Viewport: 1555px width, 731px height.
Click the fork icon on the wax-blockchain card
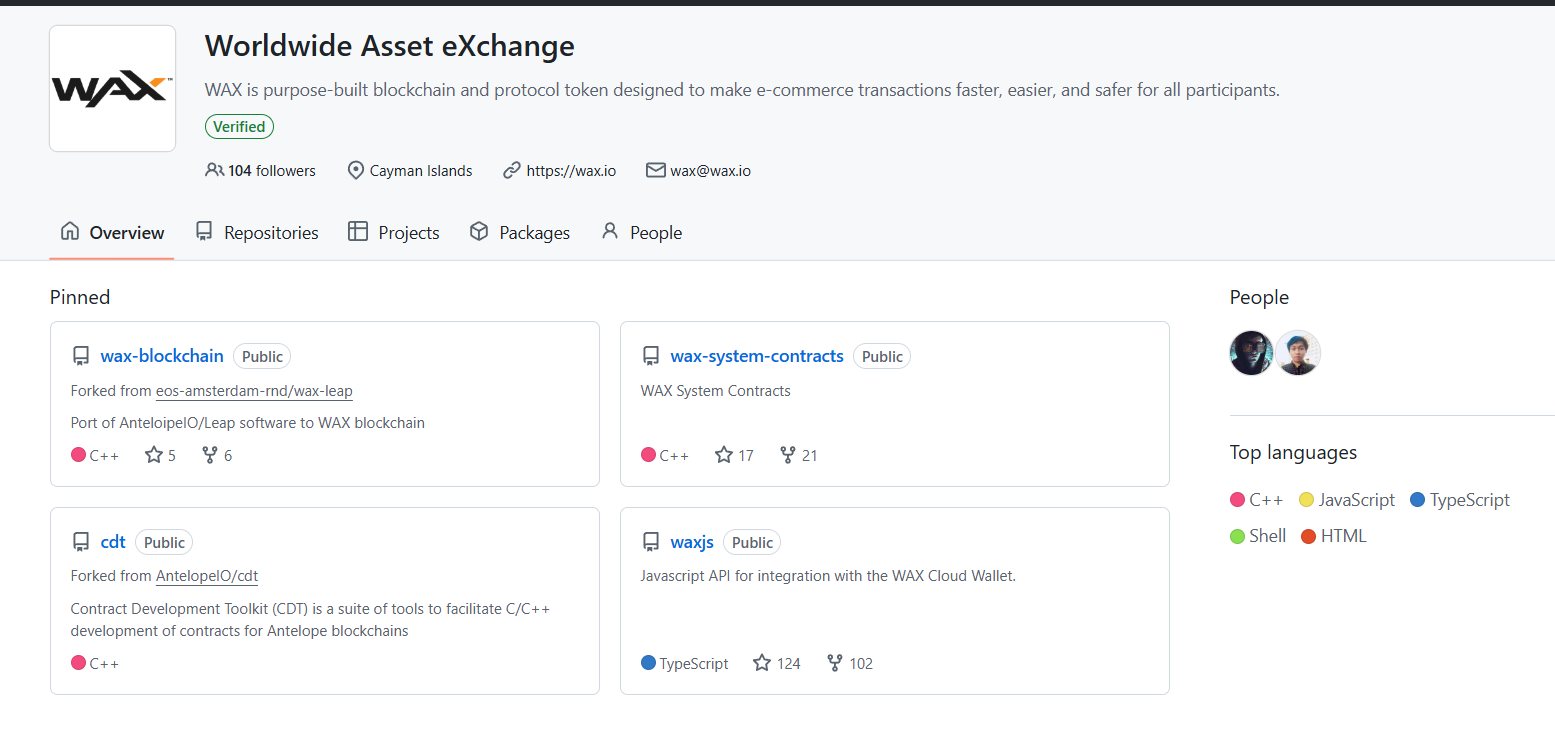coord(210,455)
